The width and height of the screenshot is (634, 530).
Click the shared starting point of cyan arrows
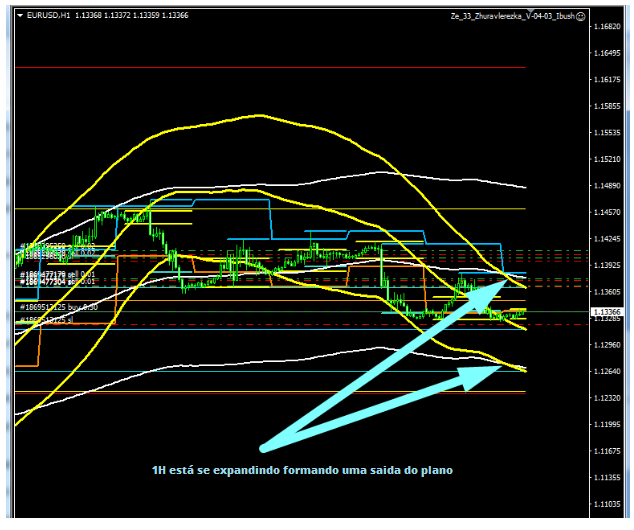264,446
